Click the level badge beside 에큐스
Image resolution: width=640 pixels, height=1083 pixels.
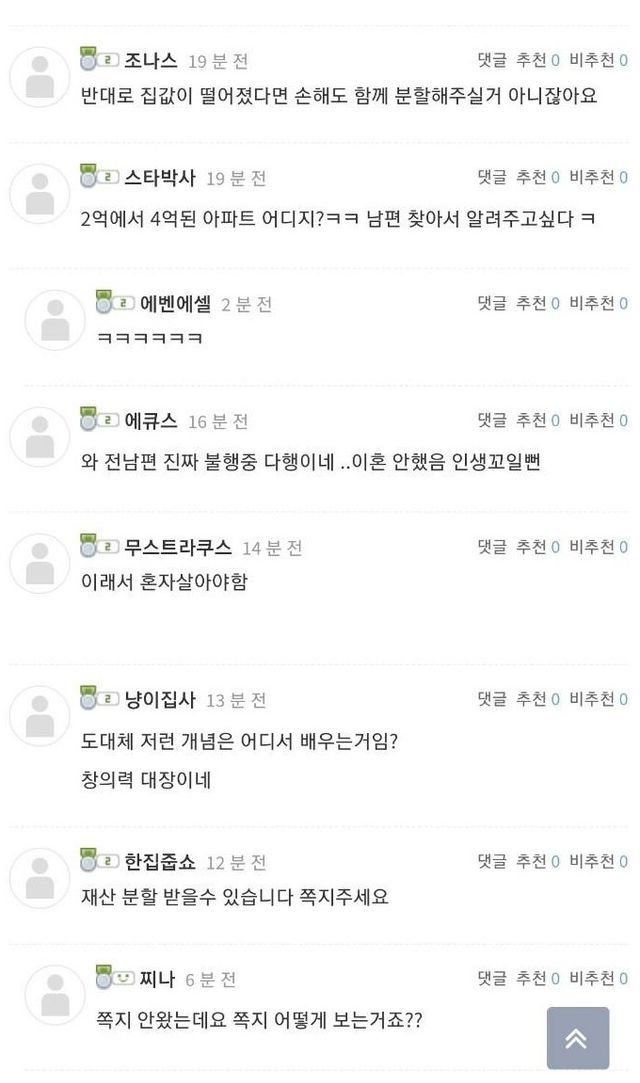point(99,419)
